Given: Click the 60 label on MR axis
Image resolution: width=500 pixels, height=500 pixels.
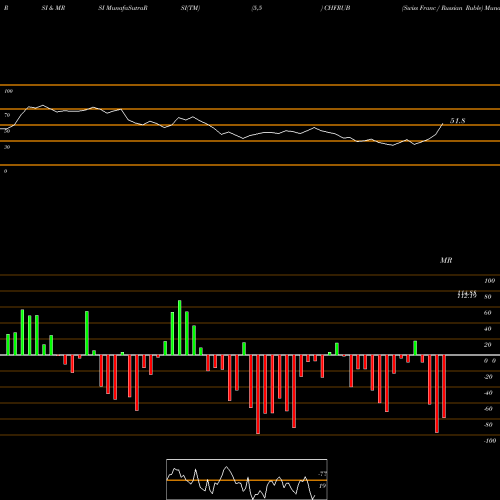Looking at the screenshot, I should point(488,313).
